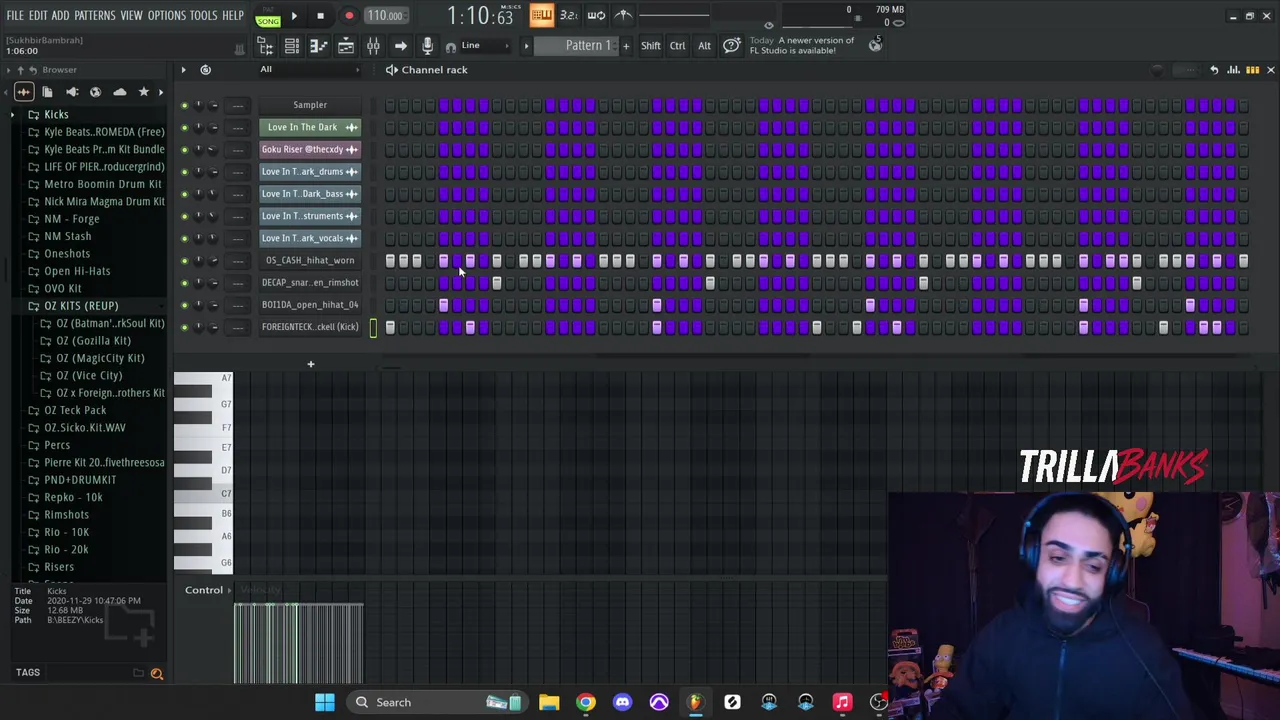Screen dimensions: 1280x720
Task: Mute the DECAP snare rimshot channel
Action: coord(184,282)
